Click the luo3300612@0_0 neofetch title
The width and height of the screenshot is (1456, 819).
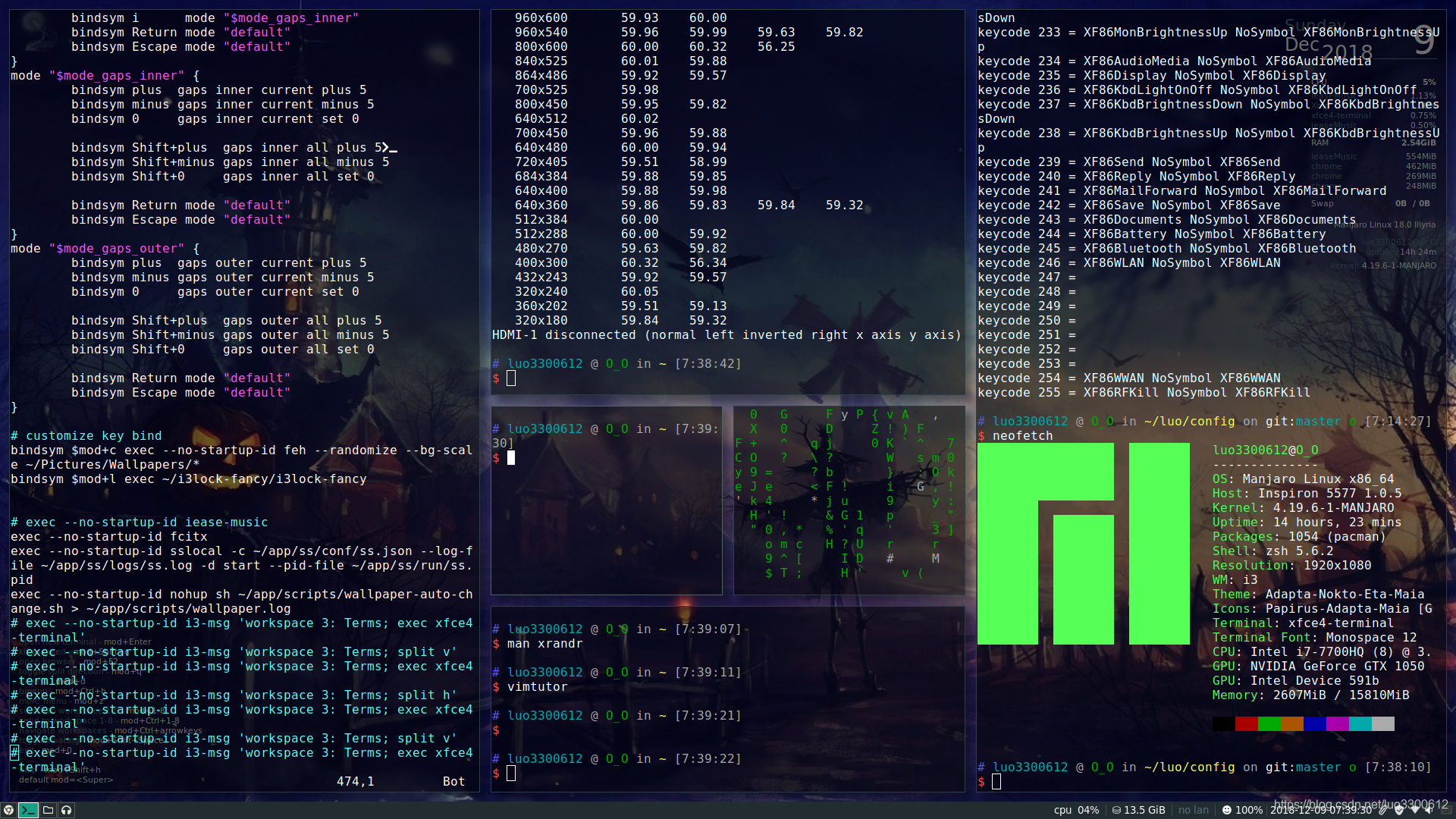click(1265, 450)
